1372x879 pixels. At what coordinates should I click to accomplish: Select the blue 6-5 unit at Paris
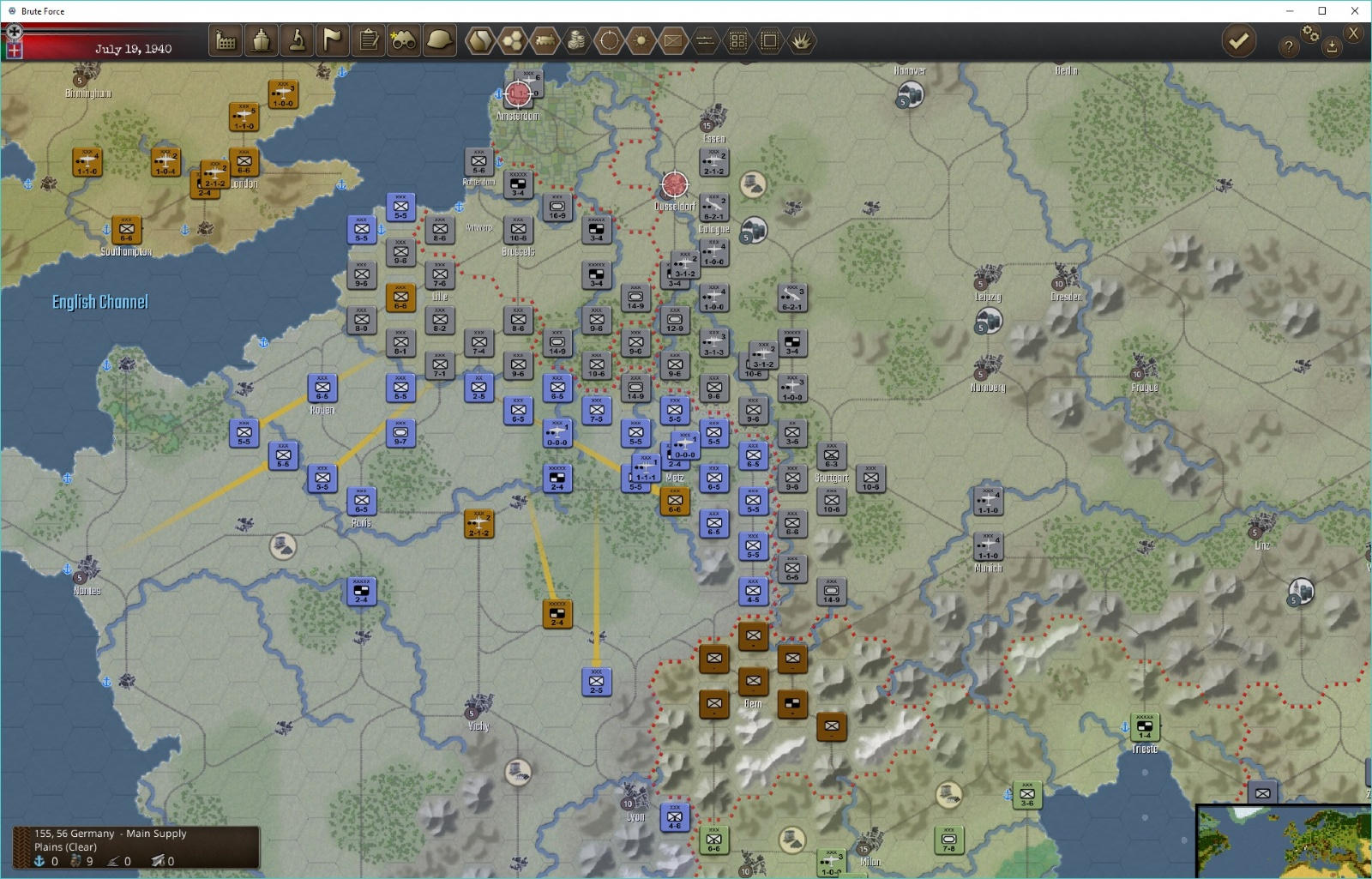click(362, 502)
